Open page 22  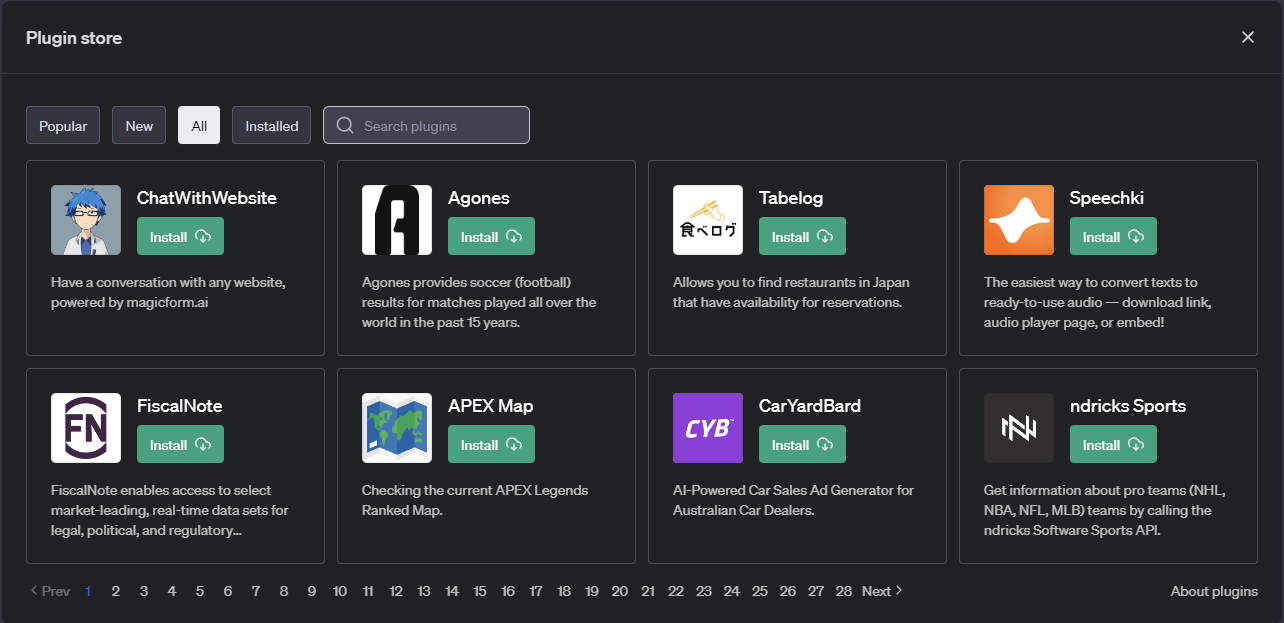[x=676, y=591]
